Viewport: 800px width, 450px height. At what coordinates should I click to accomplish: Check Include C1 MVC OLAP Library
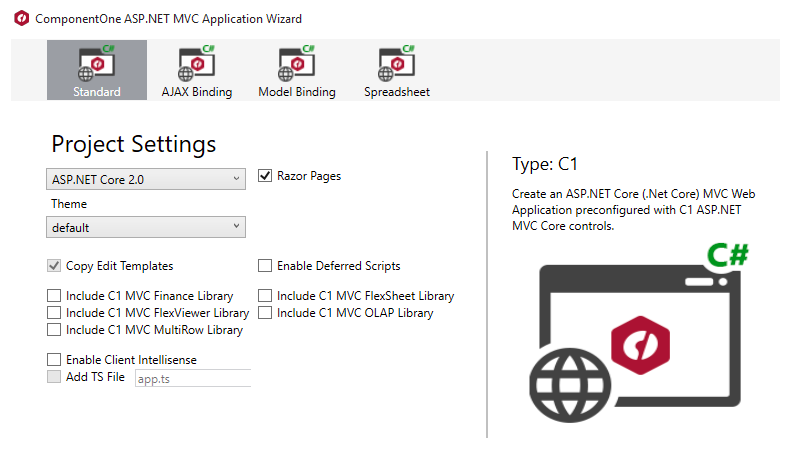[265, 312]
